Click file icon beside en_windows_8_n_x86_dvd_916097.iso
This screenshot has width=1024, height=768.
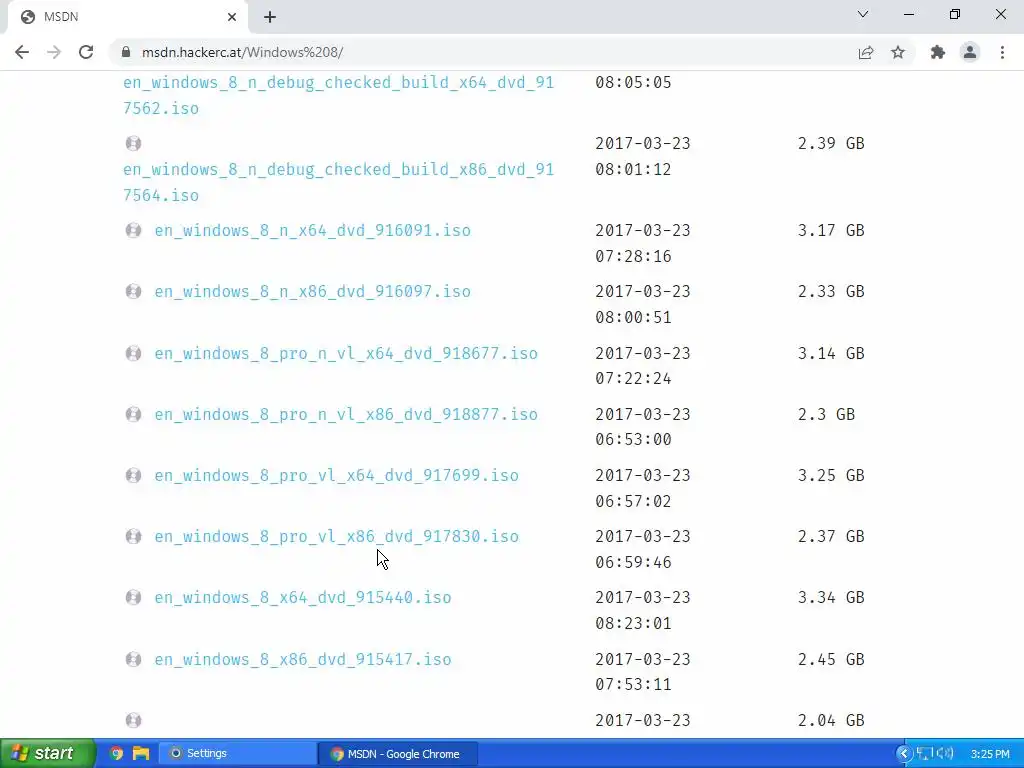pos(133,291)
